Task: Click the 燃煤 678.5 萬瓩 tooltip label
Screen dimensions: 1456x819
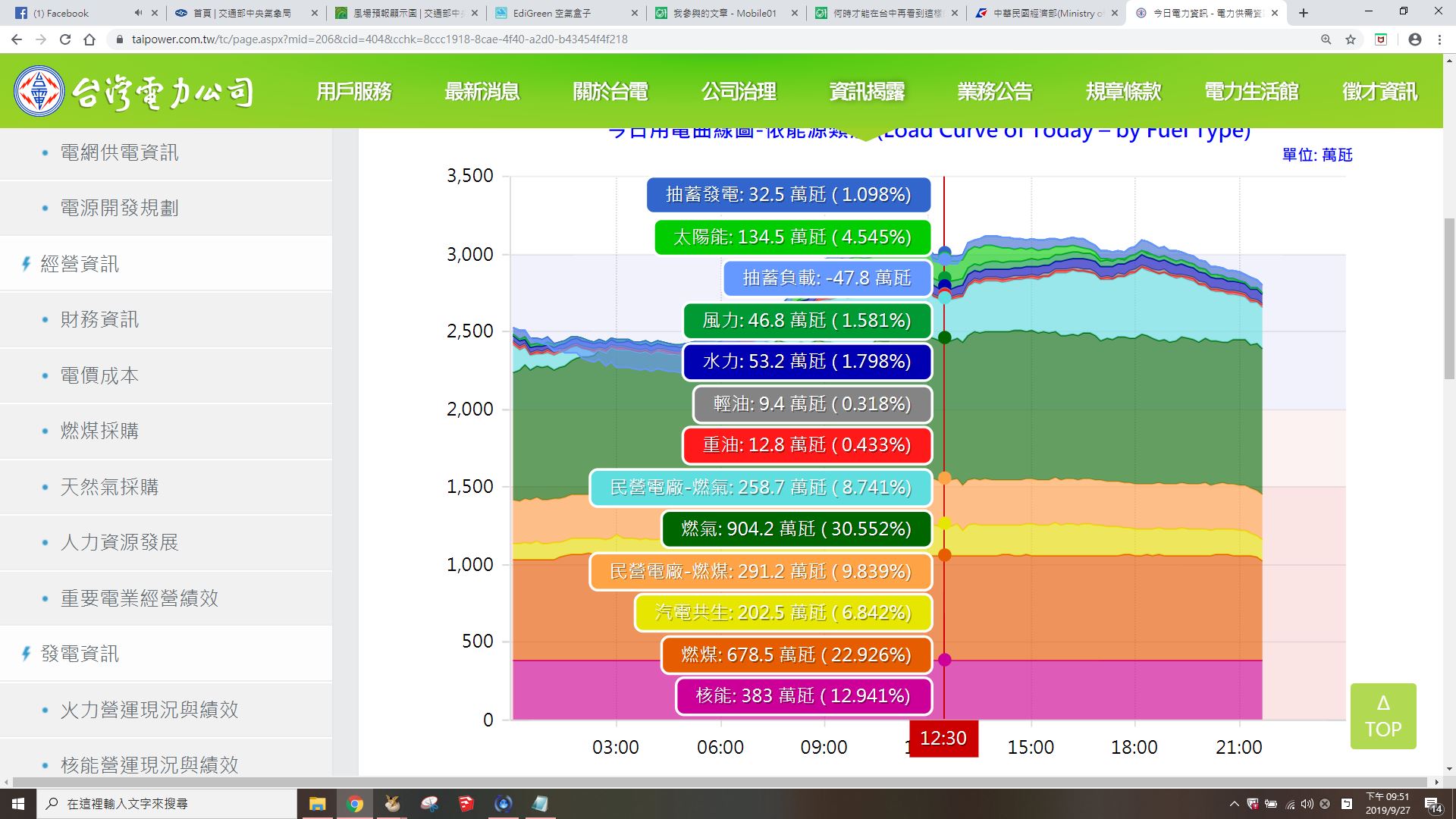Action: pos(796,654)
